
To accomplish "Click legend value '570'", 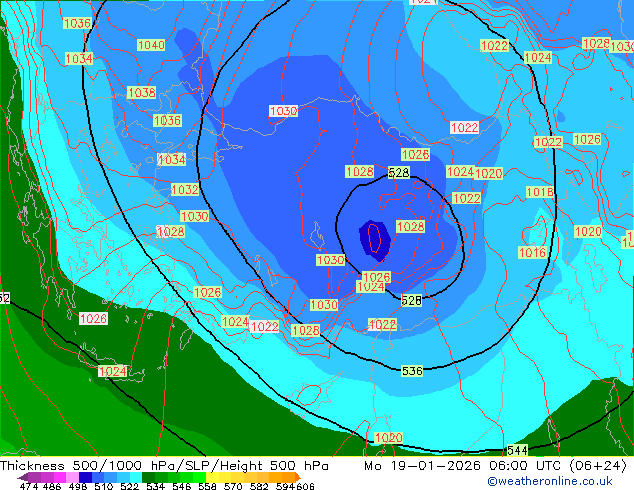I will pyautogui.click(x=233, y=486).
